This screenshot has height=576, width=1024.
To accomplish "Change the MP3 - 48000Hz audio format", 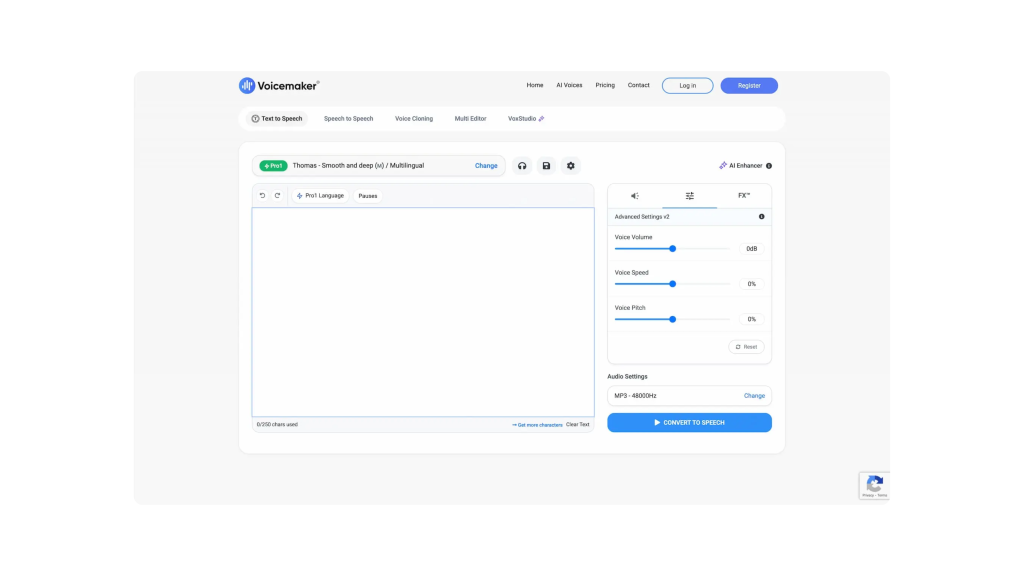I will [755, 395].
